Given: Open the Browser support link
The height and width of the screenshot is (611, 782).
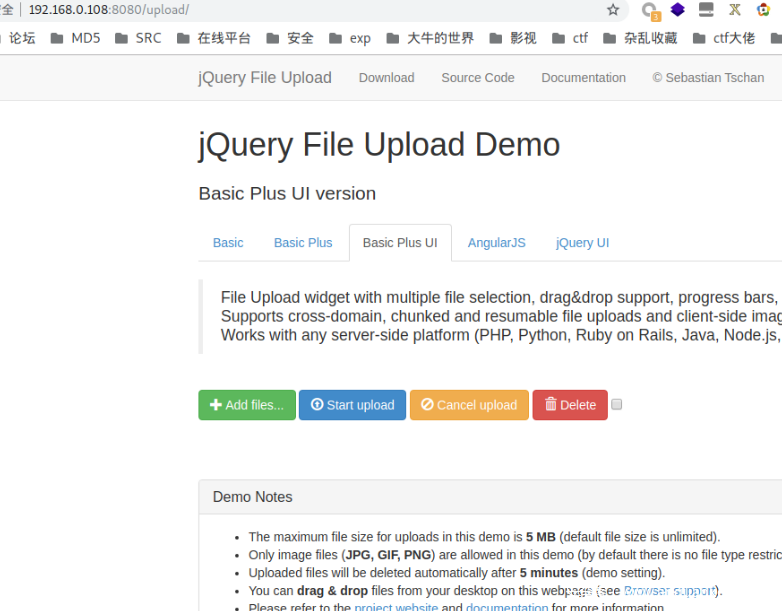Looking at the screenshot, I should tap(669, 591).
